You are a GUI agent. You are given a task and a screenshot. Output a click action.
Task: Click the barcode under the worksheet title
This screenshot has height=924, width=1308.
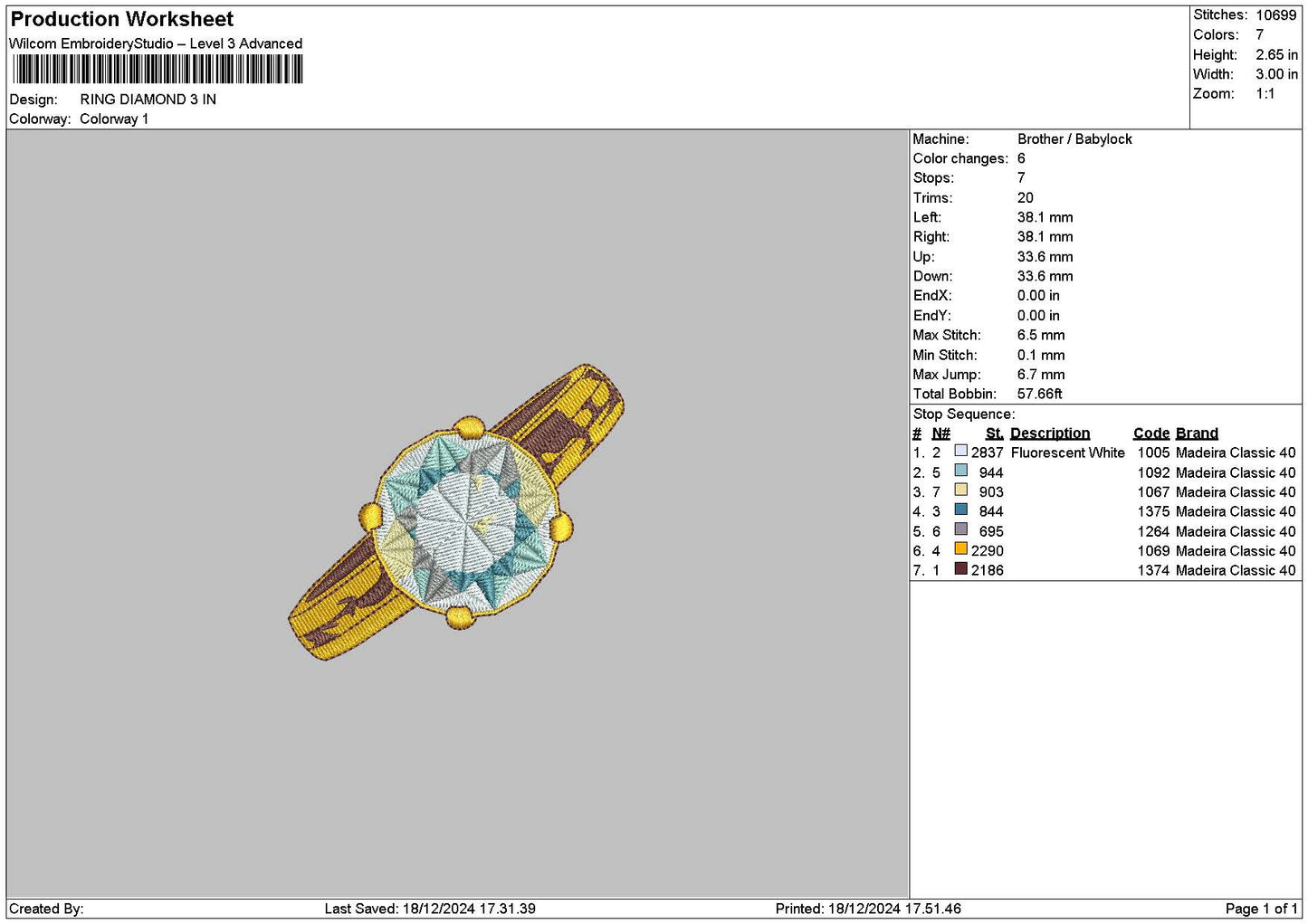tap(158, 70)
